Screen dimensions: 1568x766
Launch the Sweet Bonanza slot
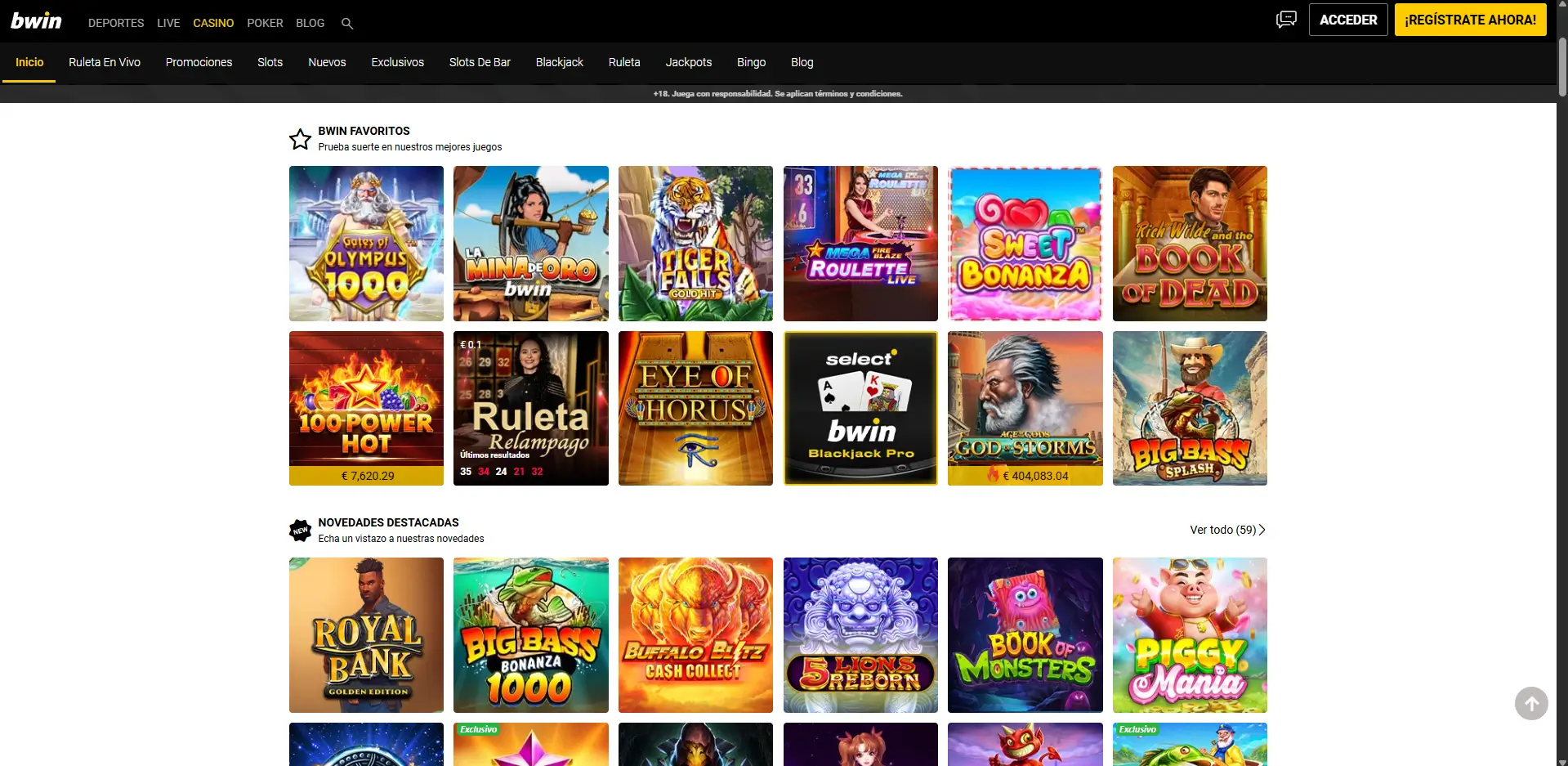coord(1025,243)
